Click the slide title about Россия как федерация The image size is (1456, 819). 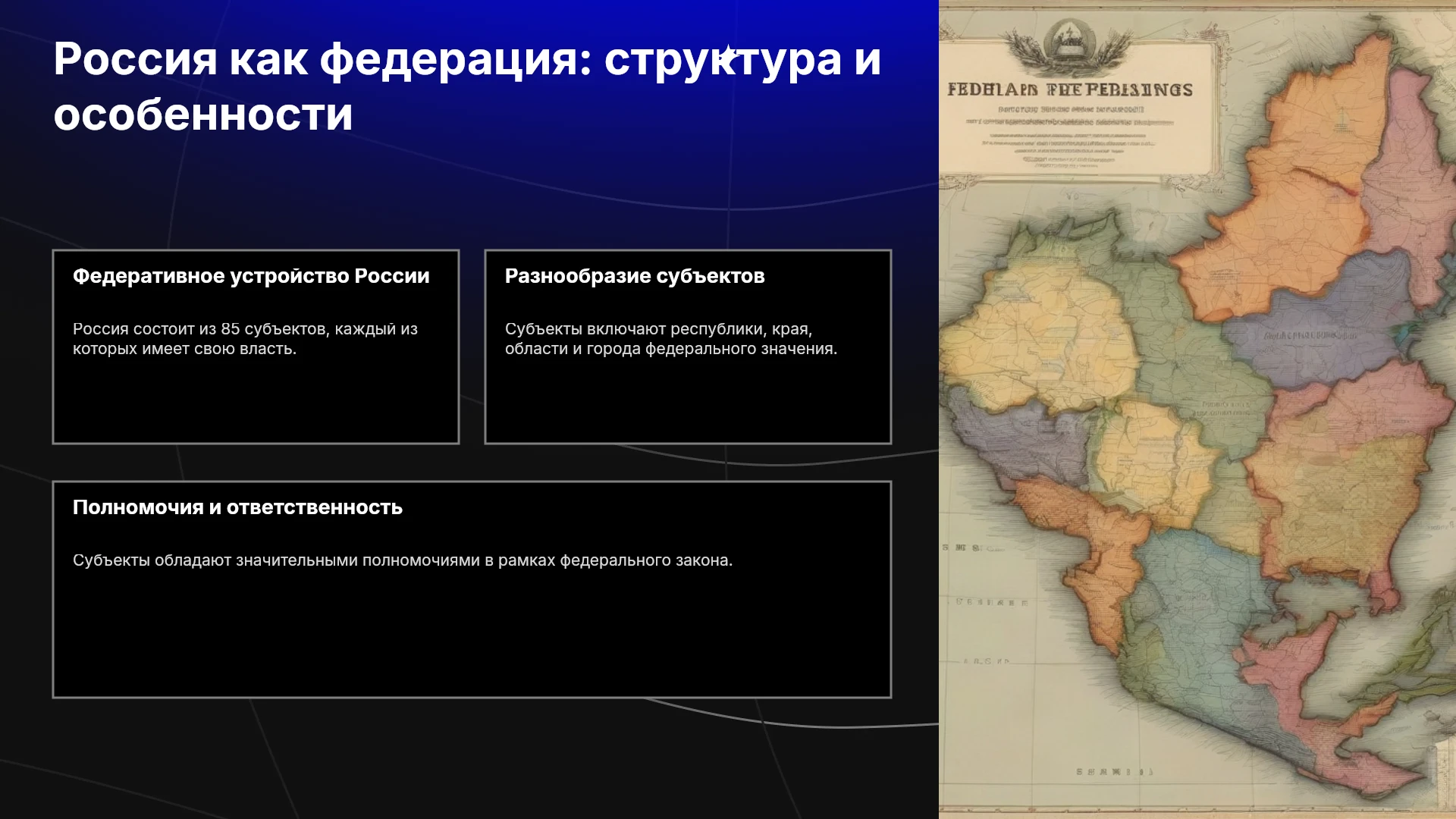(467, 86)
